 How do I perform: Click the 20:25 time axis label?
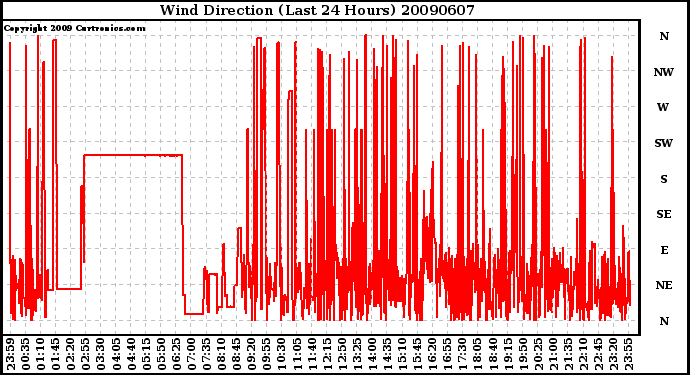pyautogui.click(x=537, y=354)
